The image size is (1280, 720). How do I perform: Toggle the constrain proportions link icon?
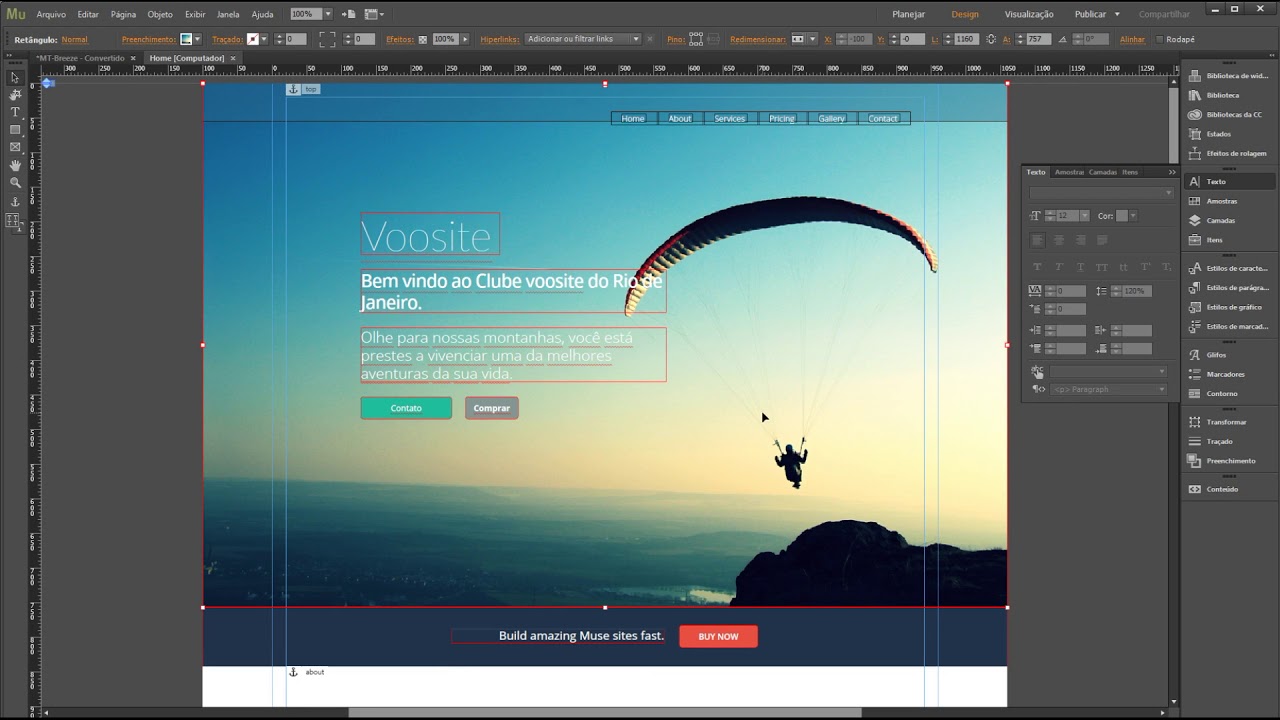(991, 39)
